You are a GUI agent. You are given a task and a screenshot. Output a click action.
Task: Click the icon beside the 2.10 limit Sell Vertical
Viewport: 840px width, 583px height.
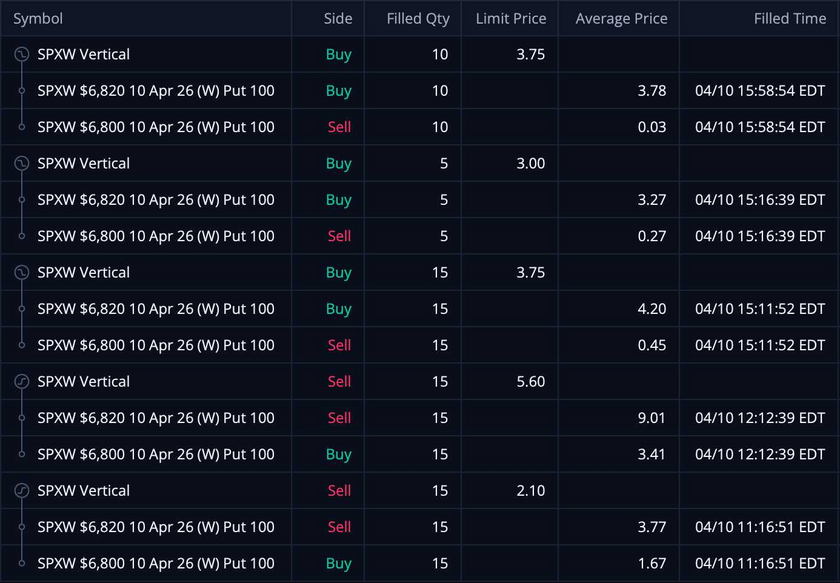[21, 491]
